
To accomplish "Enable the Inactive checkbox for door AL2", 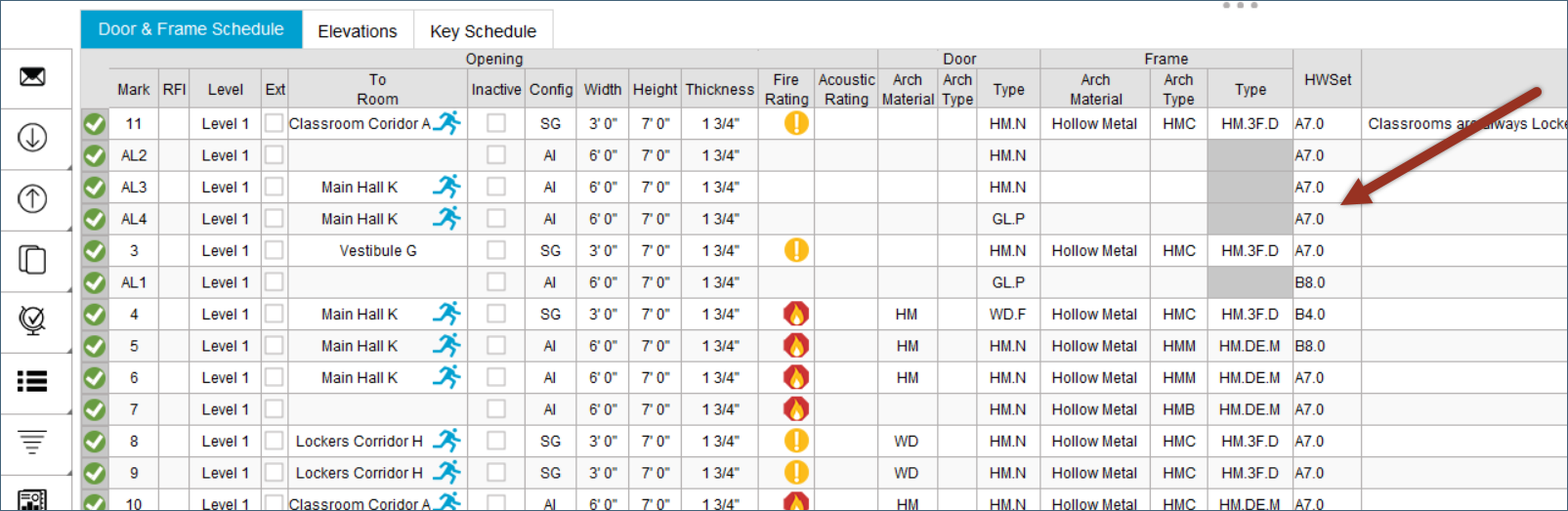I will tap(496, 155).
